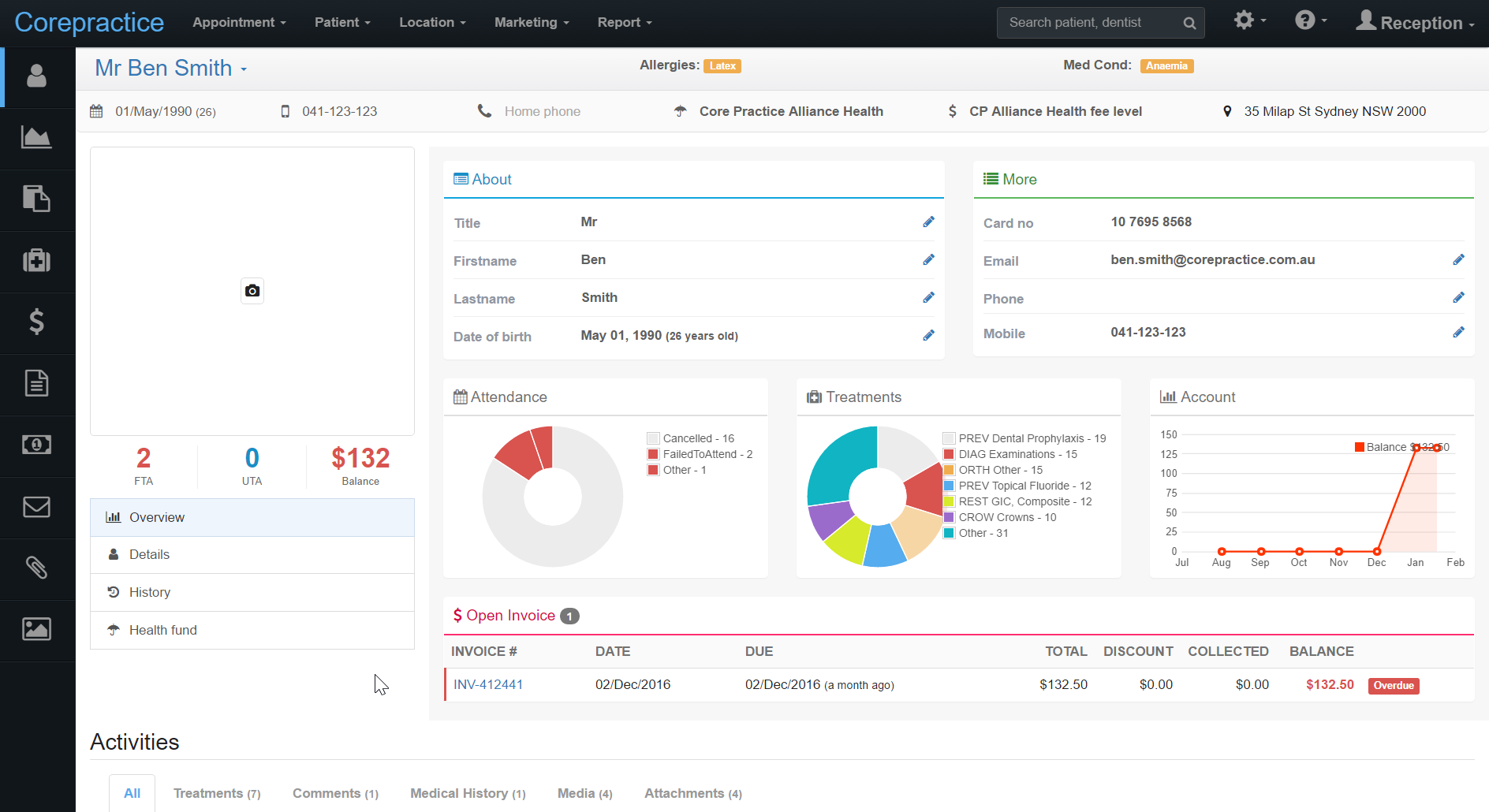The image size is (1489, 812).
Task: Click the dollar billing icon in sidebar
Action: (37, 322)
